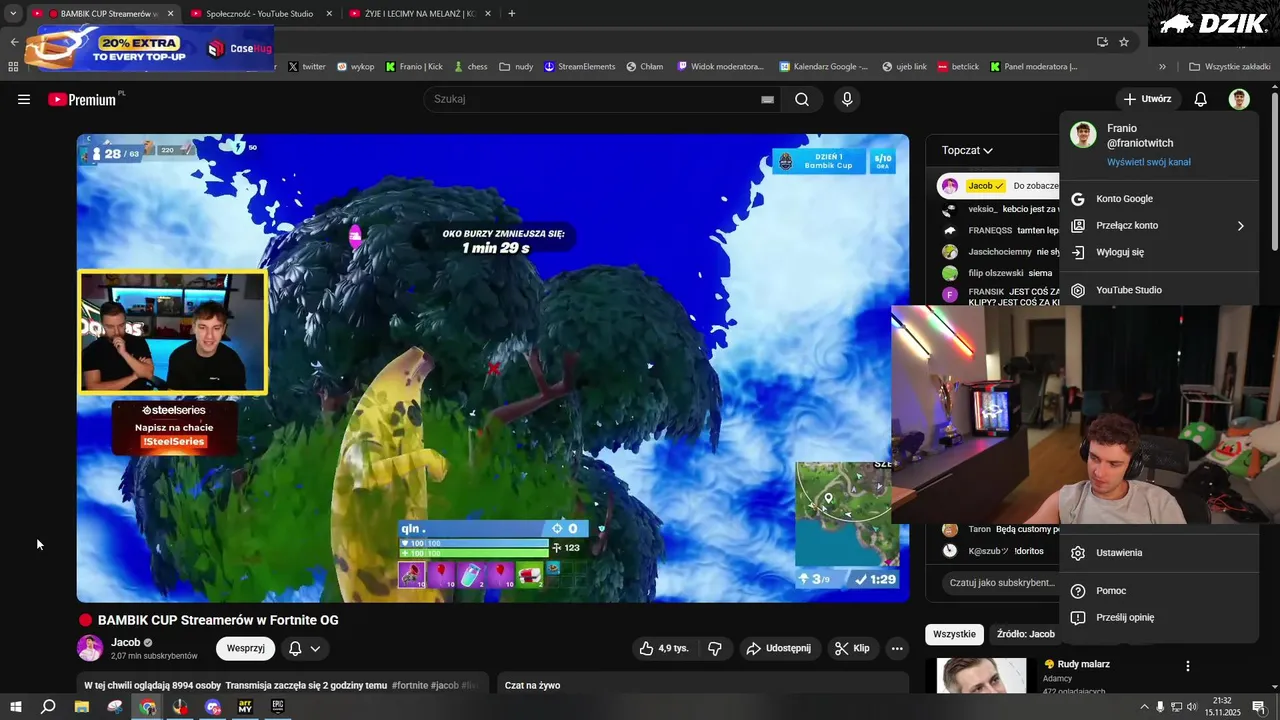Expand the Topczat chat mode dropdown
The width and height of the screenshot is (1280, 720).
click(967, 150)
